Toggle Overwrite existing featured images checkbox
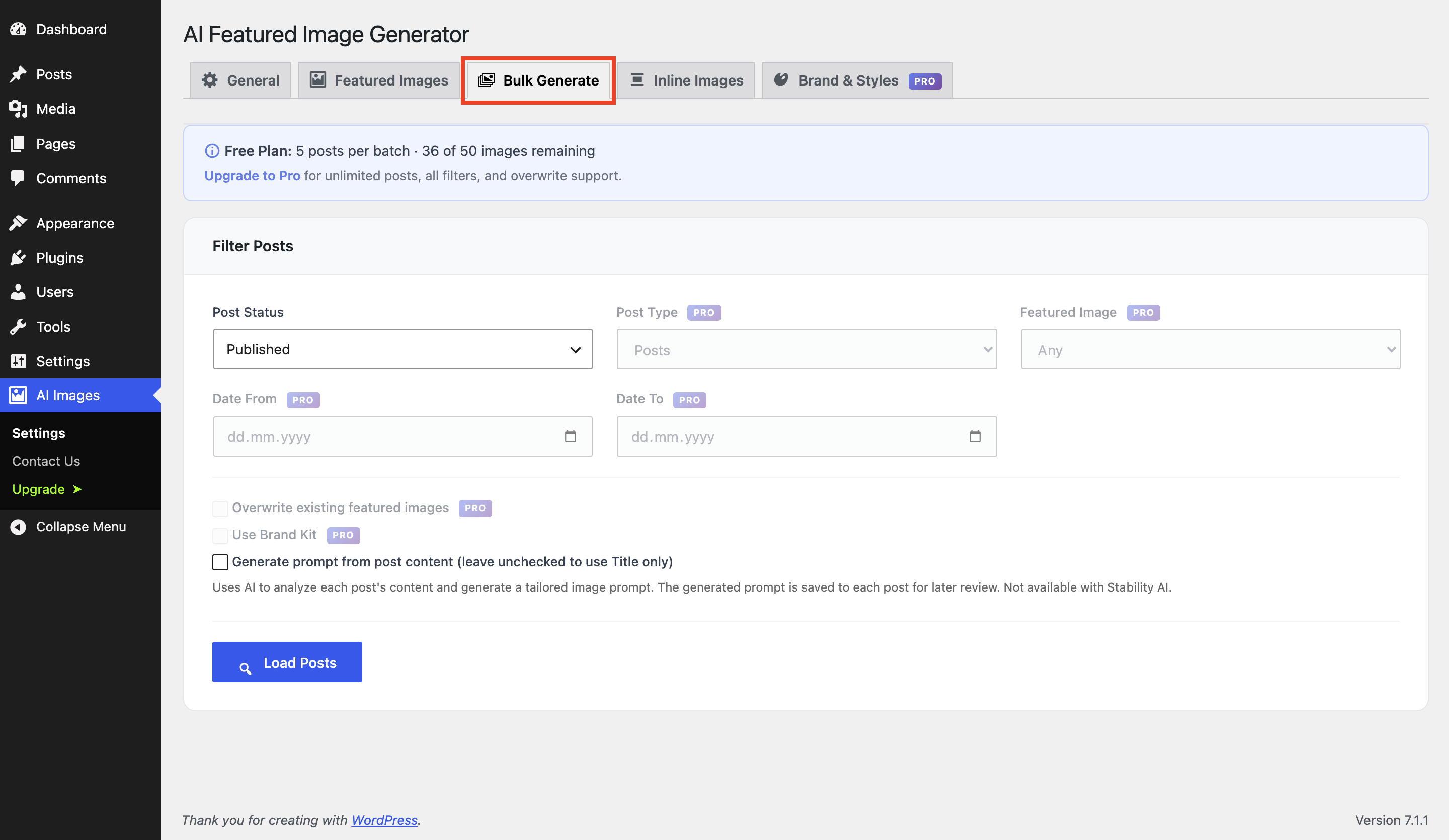Viewport: 1449px width, 840px height. (220, 508)
